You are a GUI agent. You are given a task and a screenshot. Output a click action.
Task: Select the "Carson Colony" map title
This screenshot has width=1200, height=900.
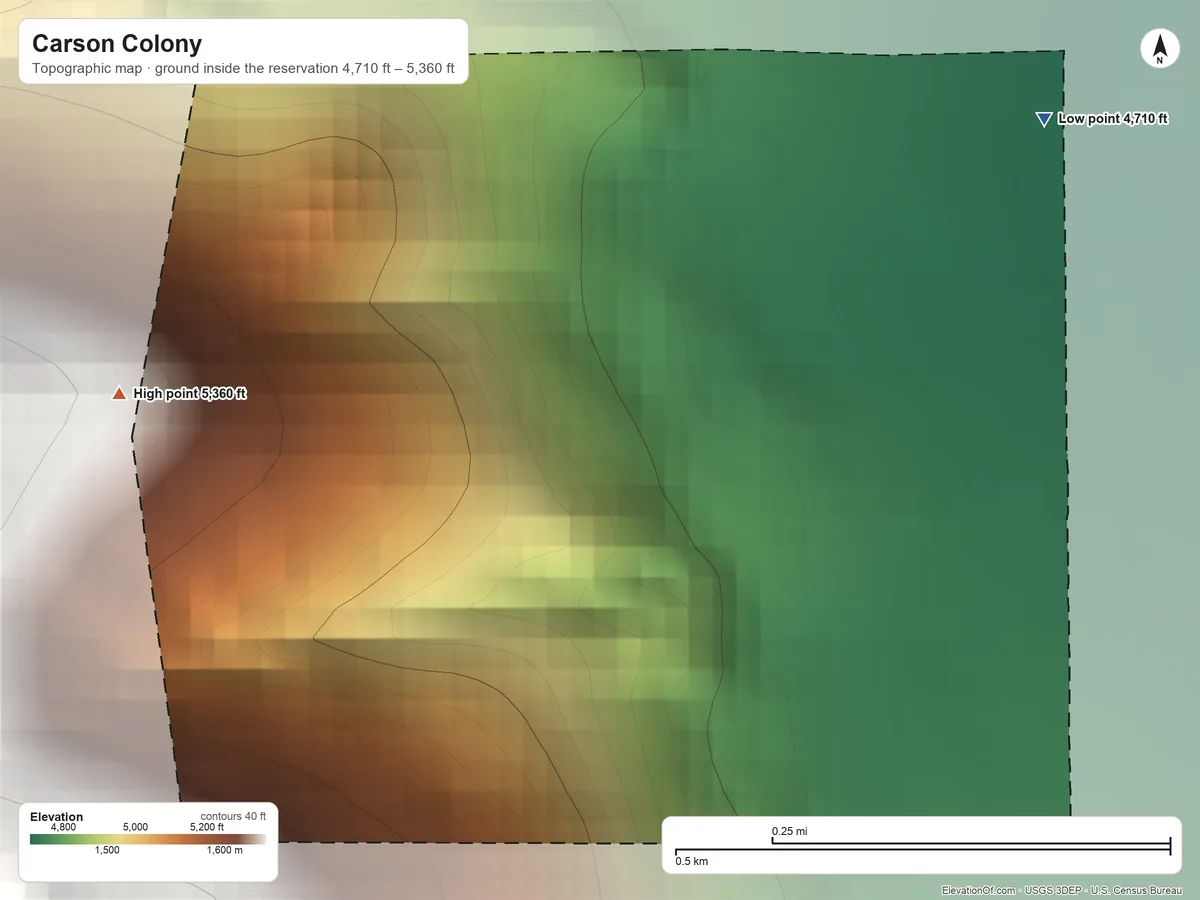pyautogui.click(x=117, y=44)
